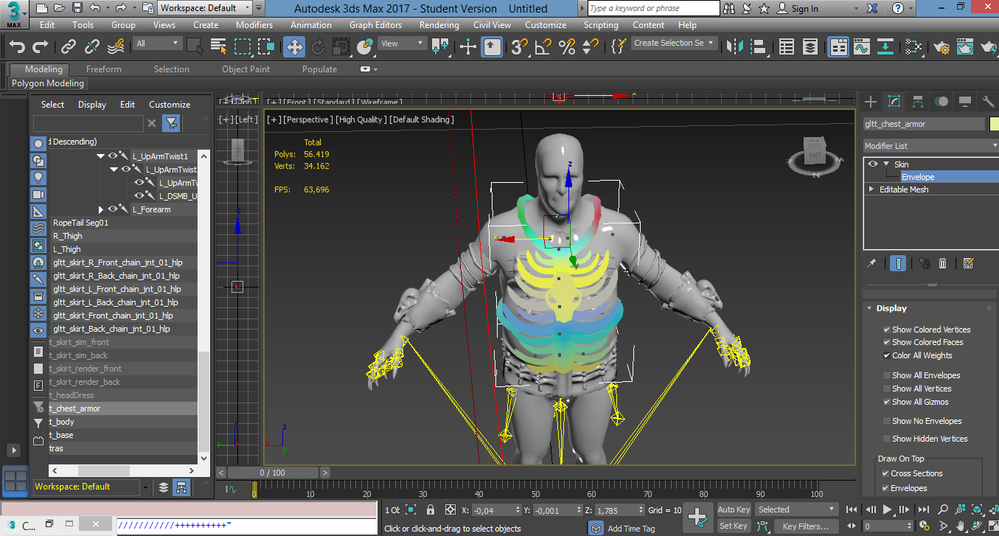Image resolution: width=999 pixels, height=536 pixels.
Task: Click the Select and Link chain icon
Action: tap(68, 47)
